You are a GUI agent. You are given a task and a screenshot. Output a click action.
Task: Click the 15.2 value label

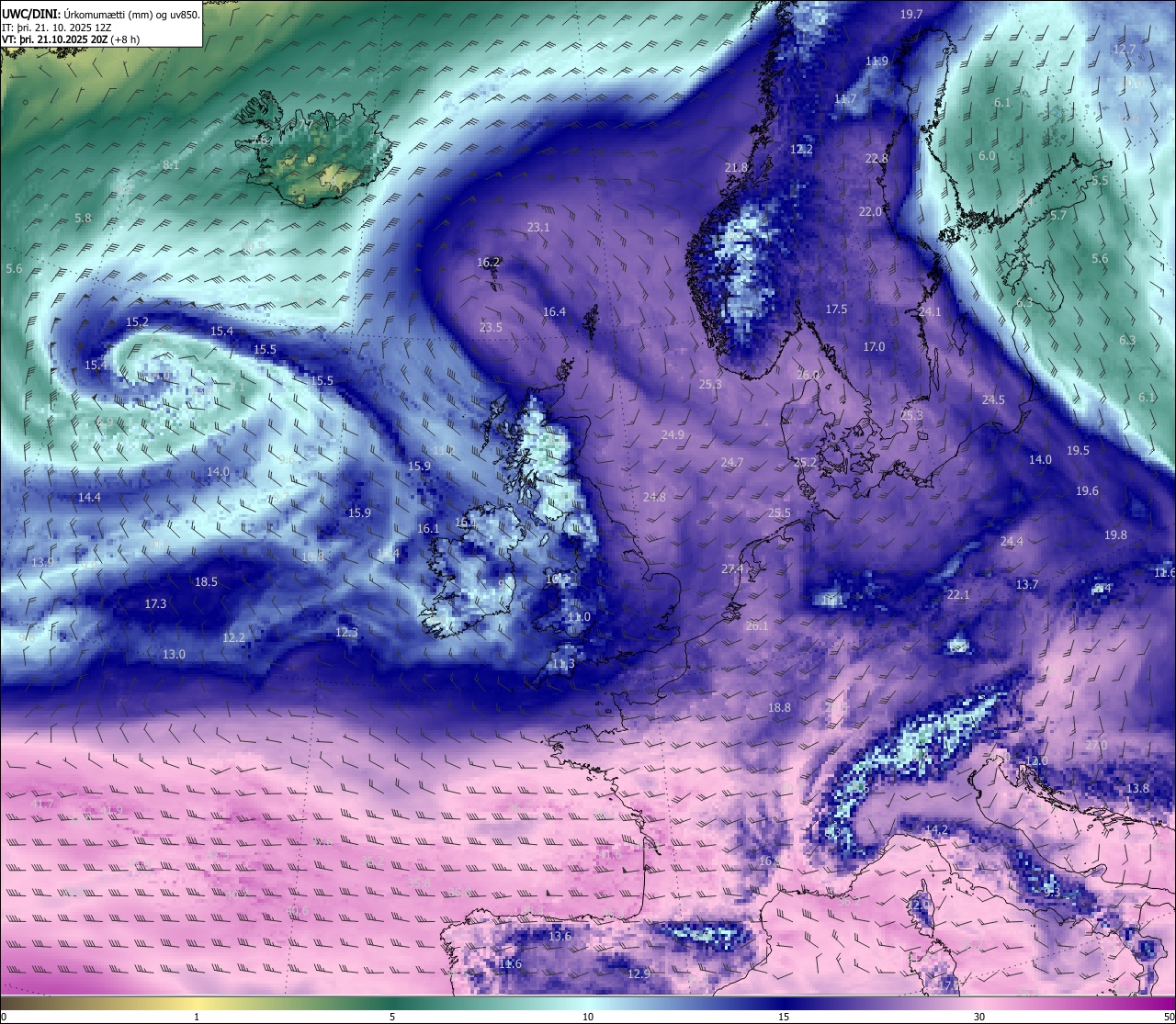coord(137,321)
